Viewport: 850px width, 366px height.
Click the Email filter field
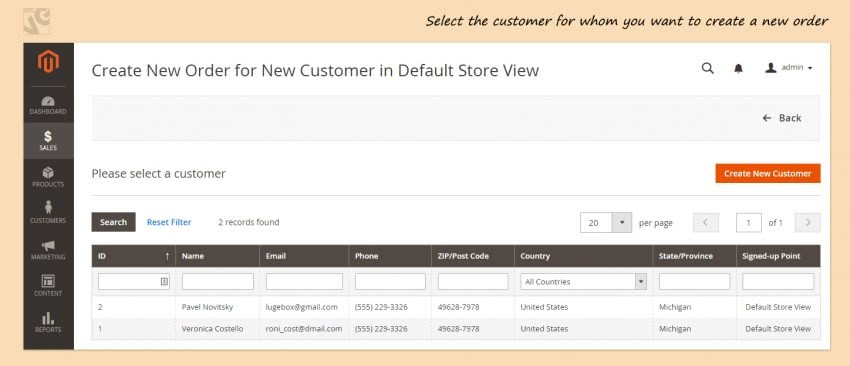(304, 281)
